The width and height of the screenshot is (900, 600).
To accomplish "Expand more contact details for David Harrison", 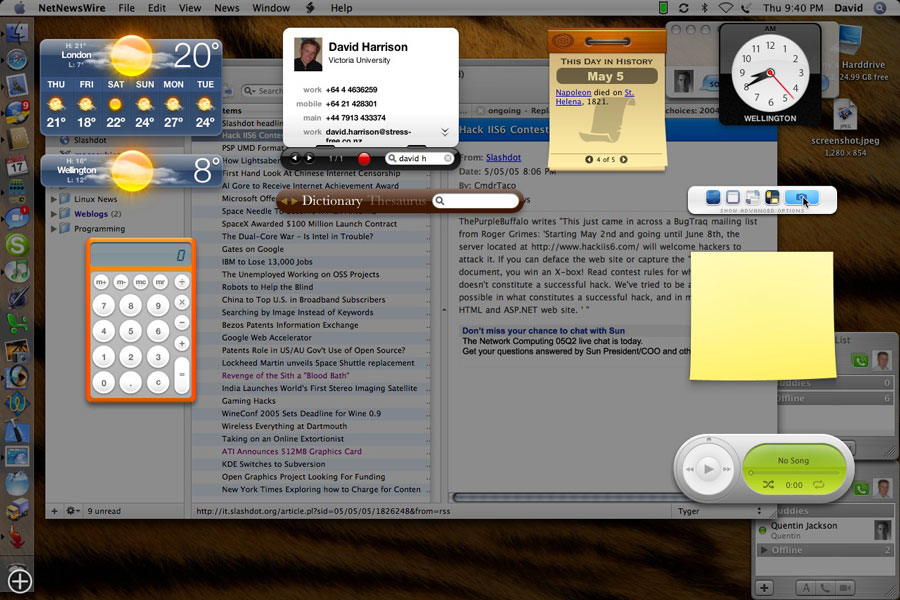I will pos(445,132).
